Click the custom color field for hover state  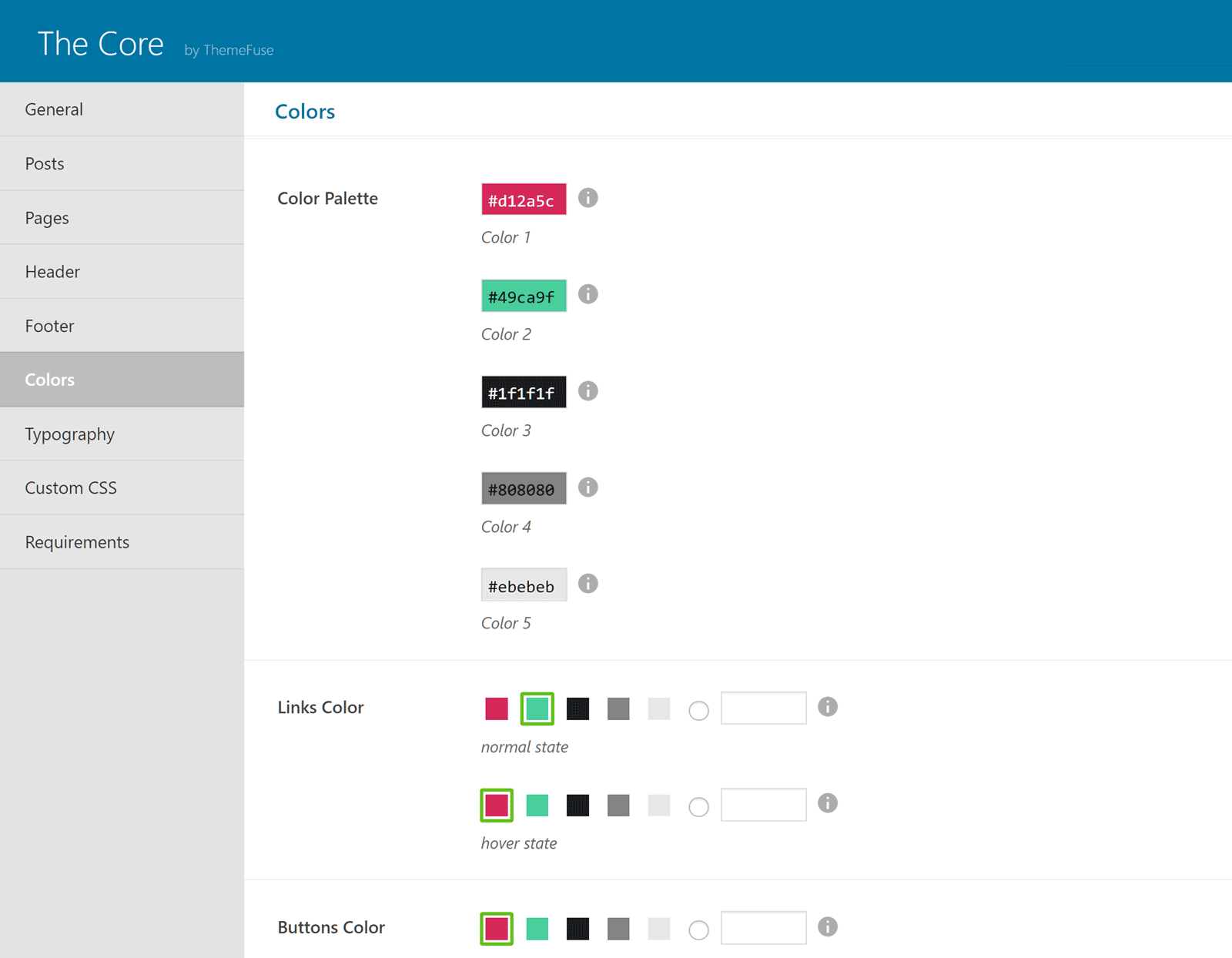[x=763, y=805]
